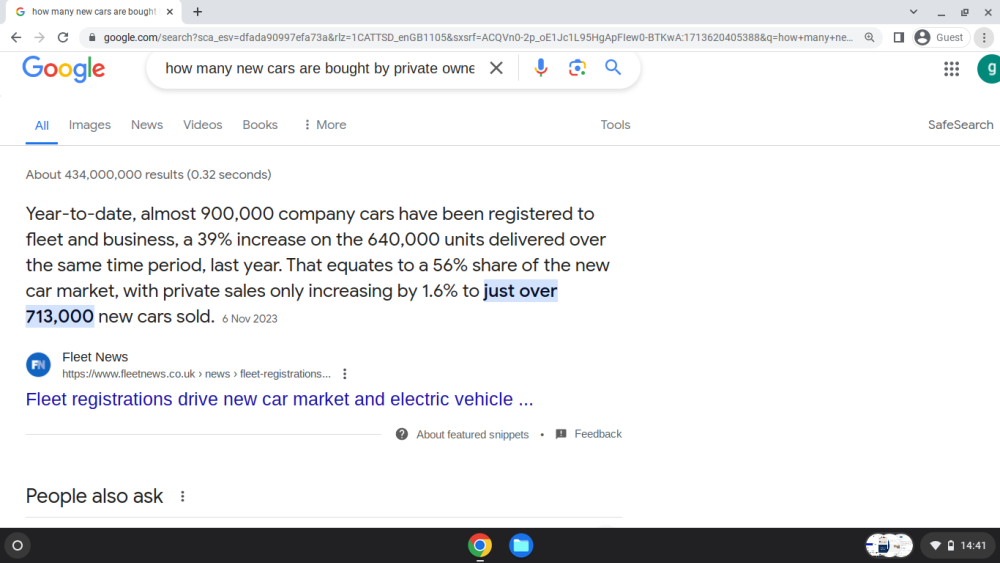Open SafeSearch settings

[960, 125]
